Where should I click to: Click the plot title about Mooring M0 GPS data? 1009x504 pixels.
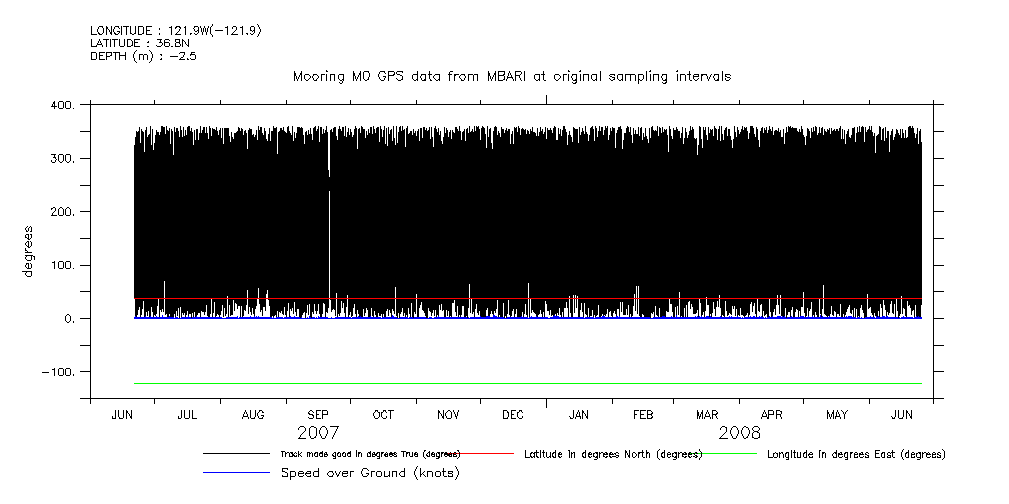[x=511, y=76]
